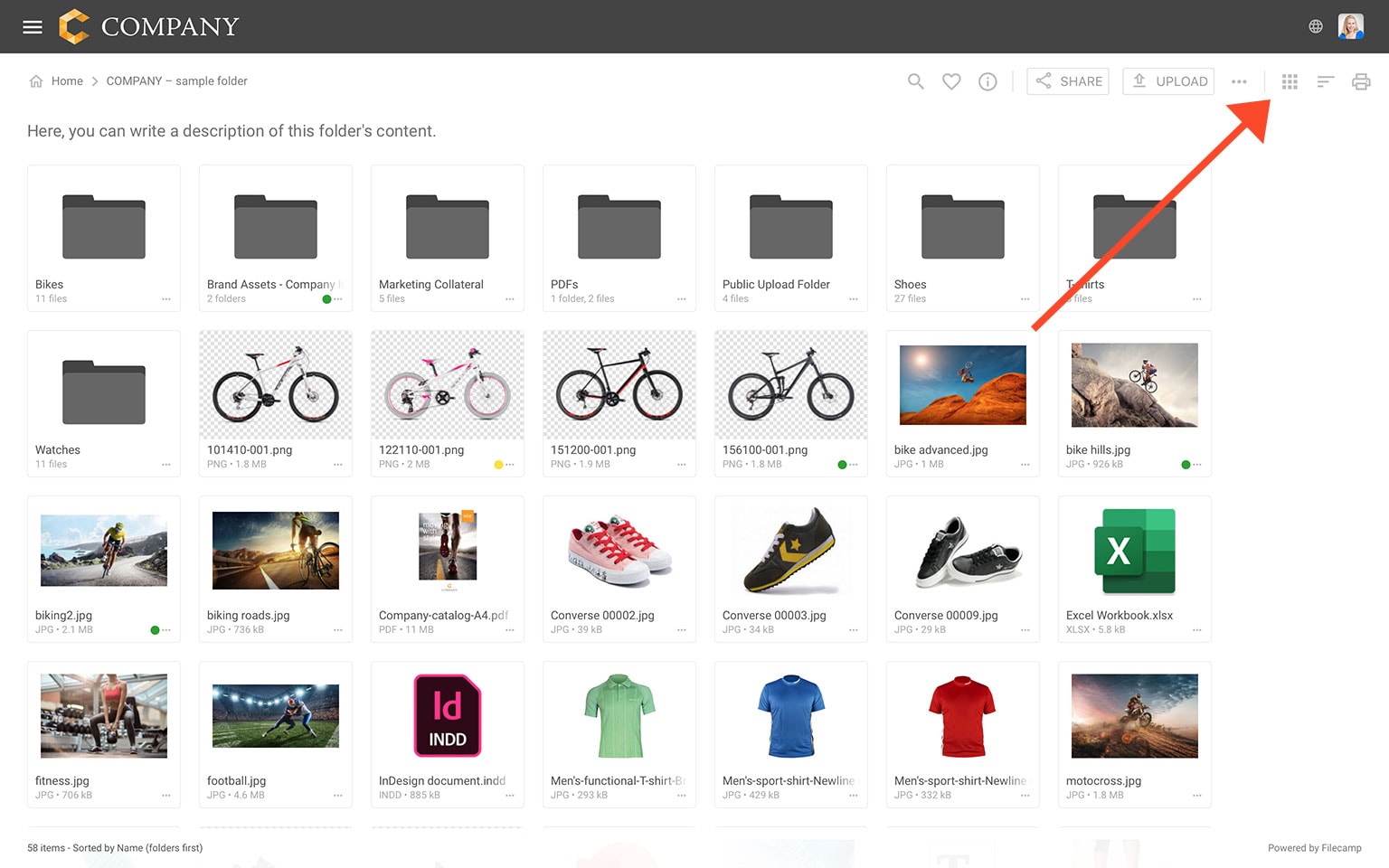Open Converse 00002.jpg pink shoes
The width and height of the screenshot is (1389, 868).
coord(619,551)
